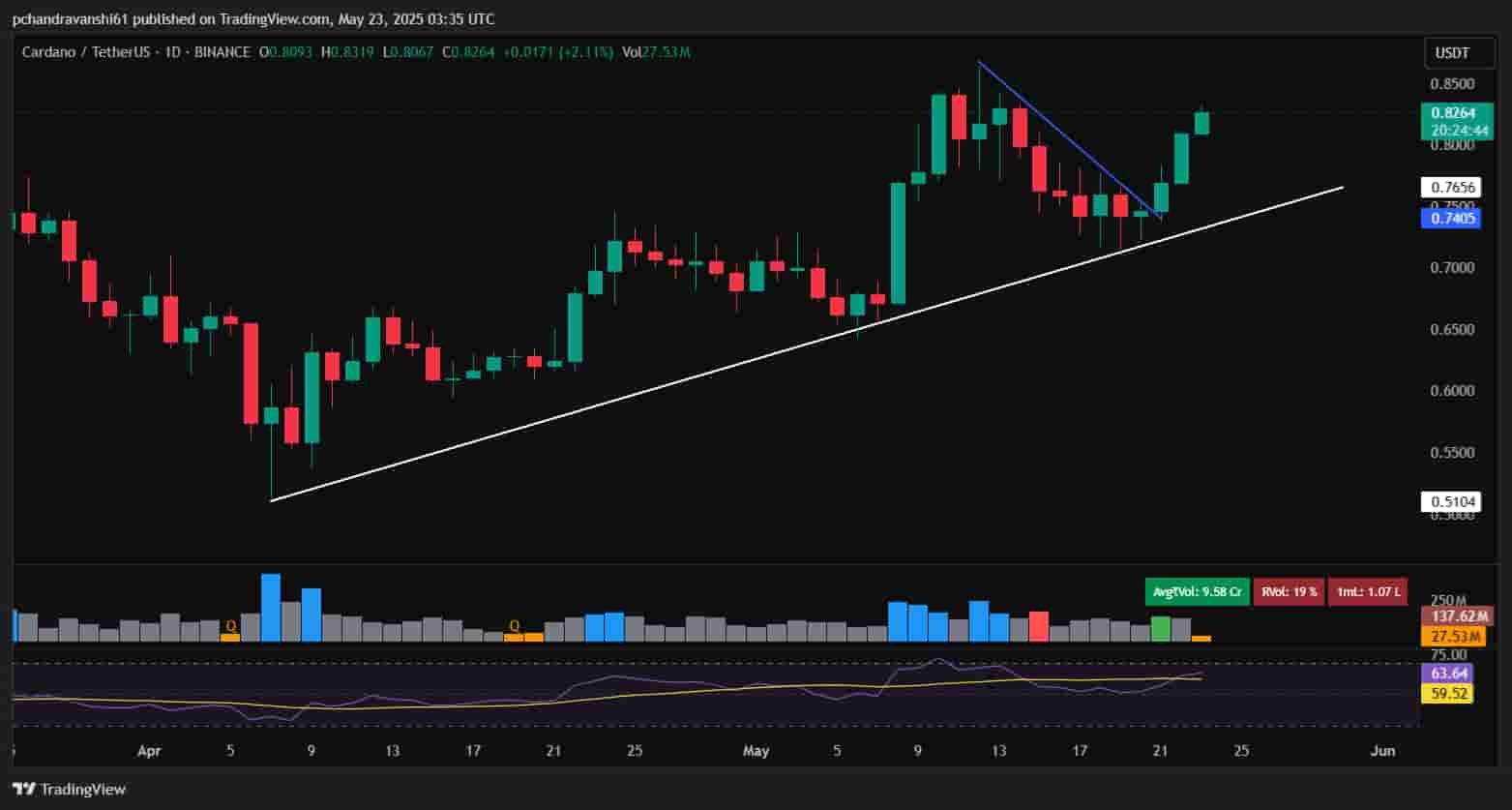Click the purple RSI value label 63.64
This screenshot has width=1512, height=810.
(1446, 674)
